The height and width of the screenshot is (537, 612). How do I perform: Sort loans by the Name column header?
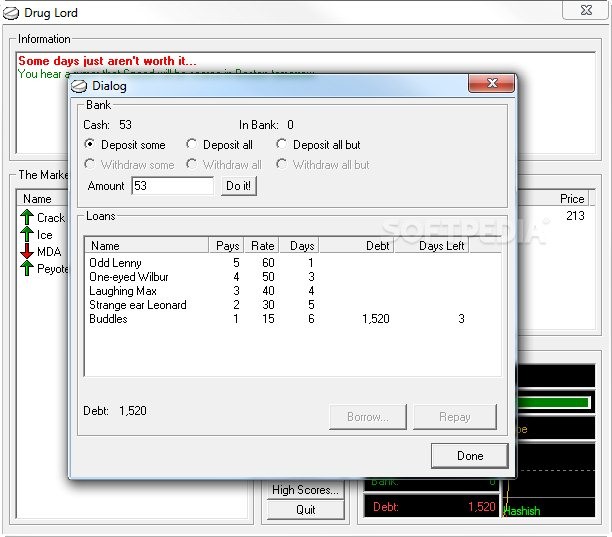pos(147,246)
